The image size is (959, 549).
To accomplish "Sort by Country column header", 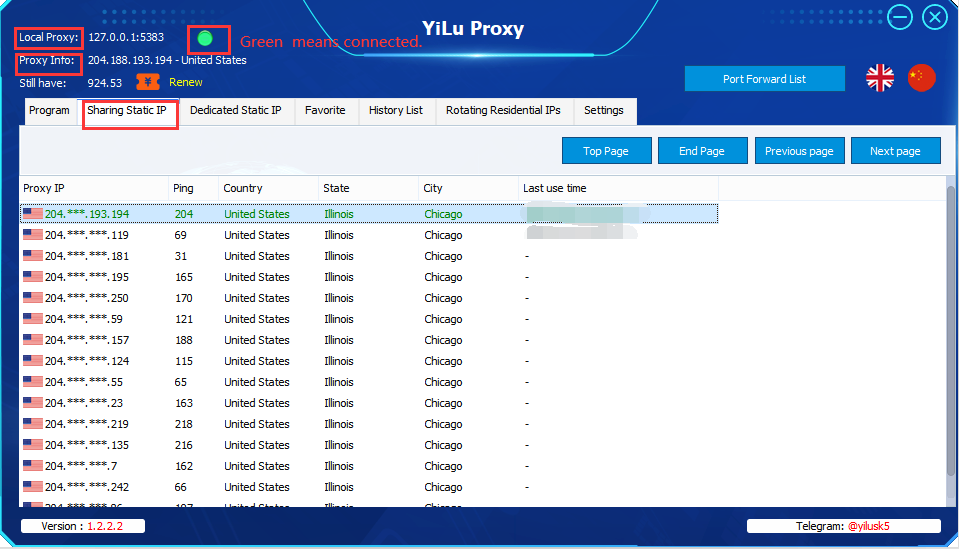I will pos(268,188).
